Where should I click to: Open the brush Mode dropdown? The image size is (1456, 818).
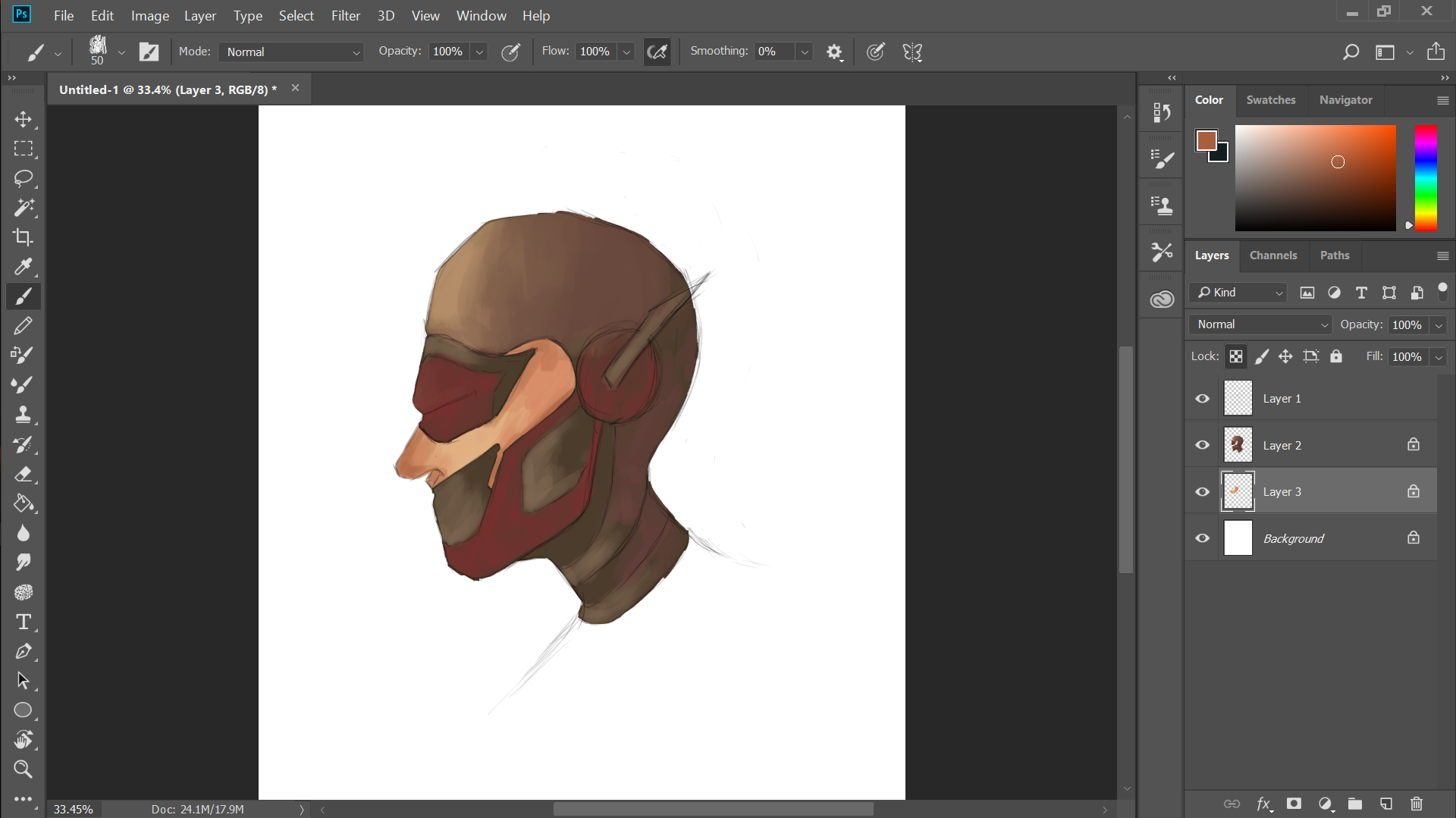(x=292, y=52)
